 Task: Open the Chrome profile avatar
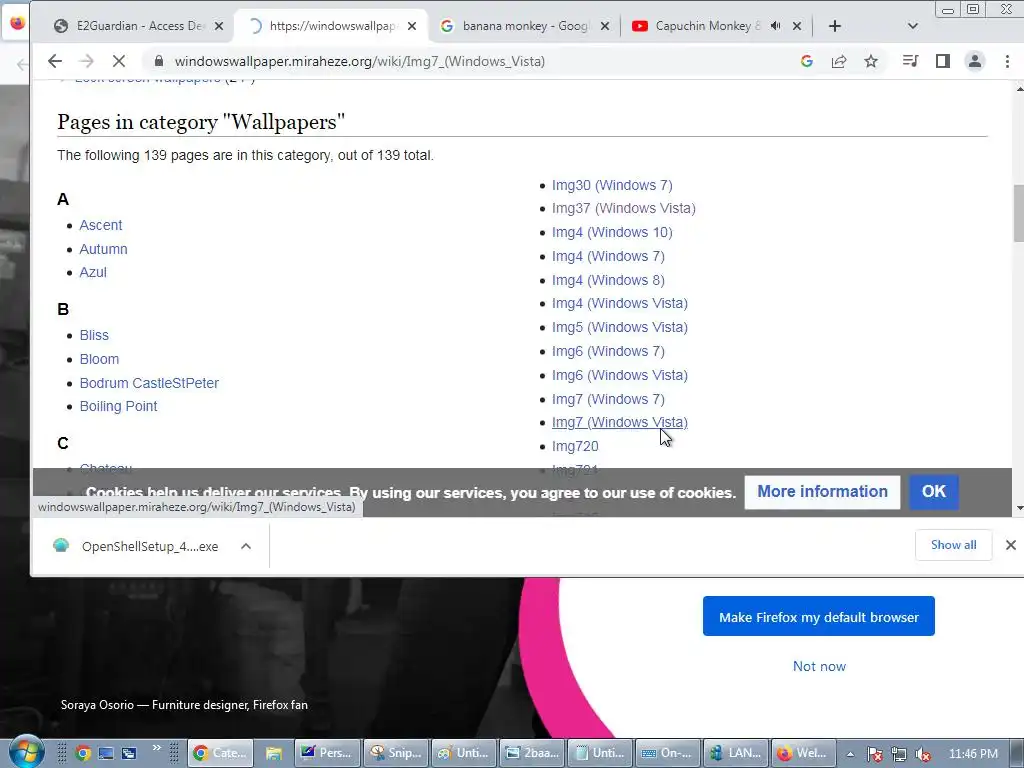pyautogui.click(x=974, y=61)
